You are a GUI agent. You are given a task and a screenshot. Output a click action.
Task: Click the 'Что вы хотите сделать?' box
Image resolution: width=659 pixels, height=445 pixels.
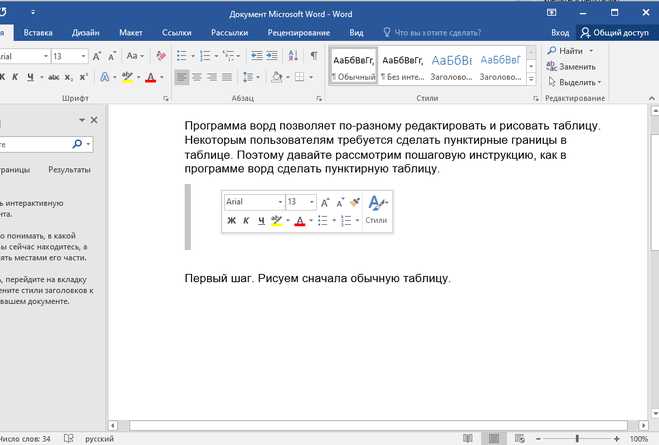pos(432,33)
